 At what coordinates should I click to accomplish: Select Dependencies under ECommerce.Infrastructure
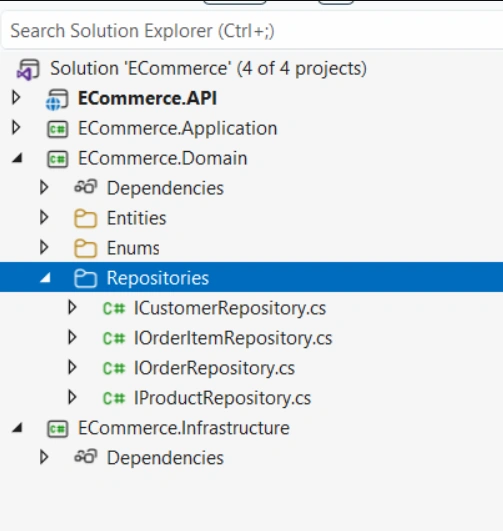coord(165,458)
